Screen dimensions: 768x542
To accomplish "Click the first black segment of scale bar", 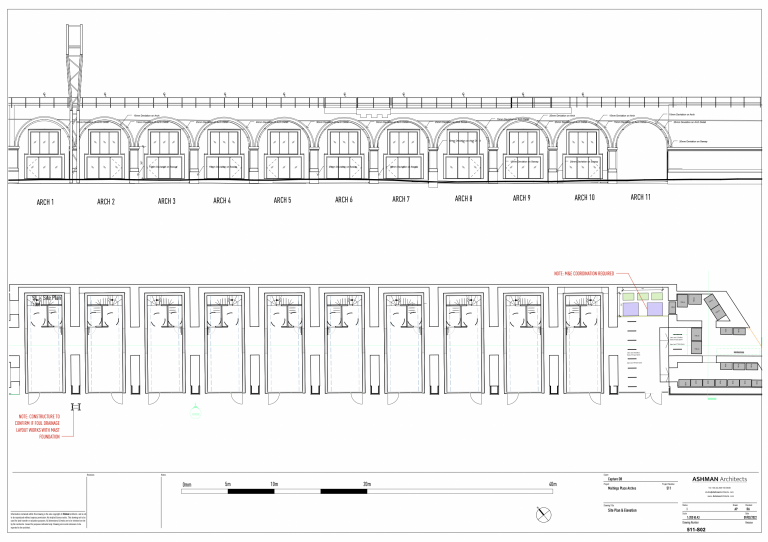I will click(x=251, y=491).
